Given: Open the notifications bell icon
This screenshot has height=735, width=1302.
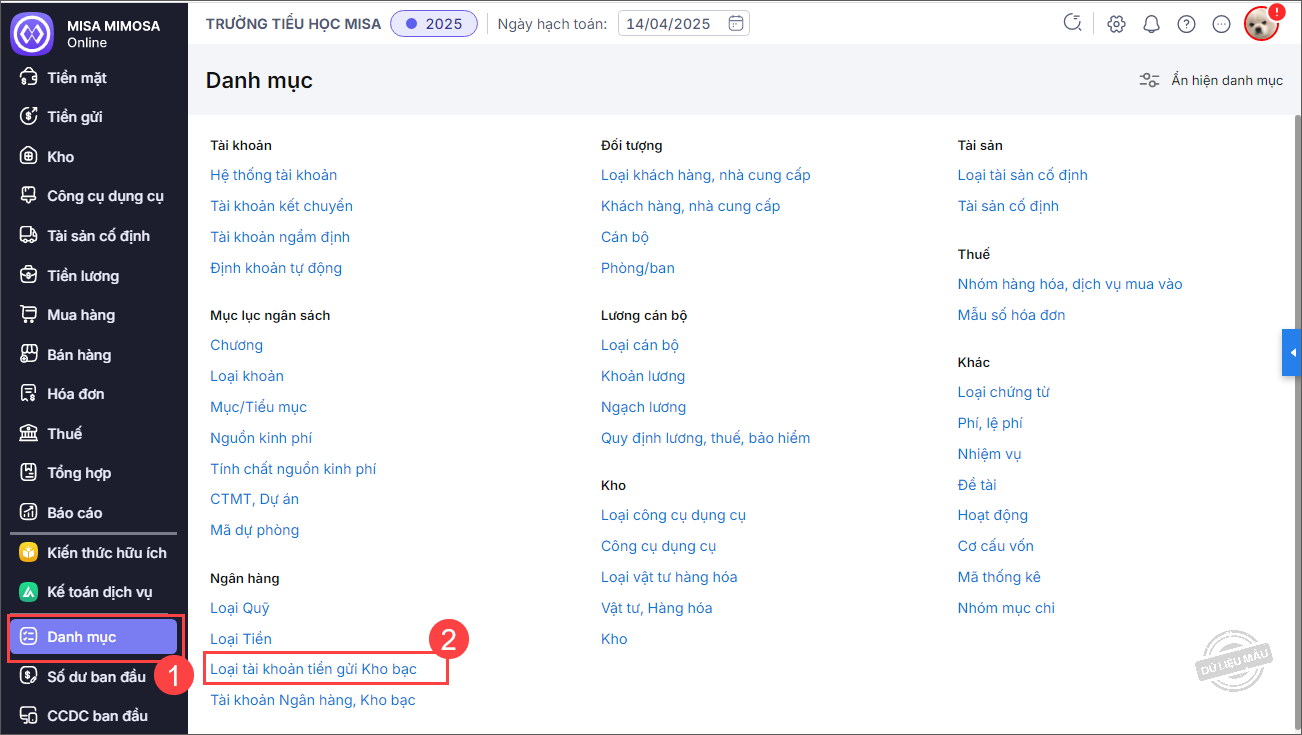Looking at the screenshot, I should coord(1151,24).
